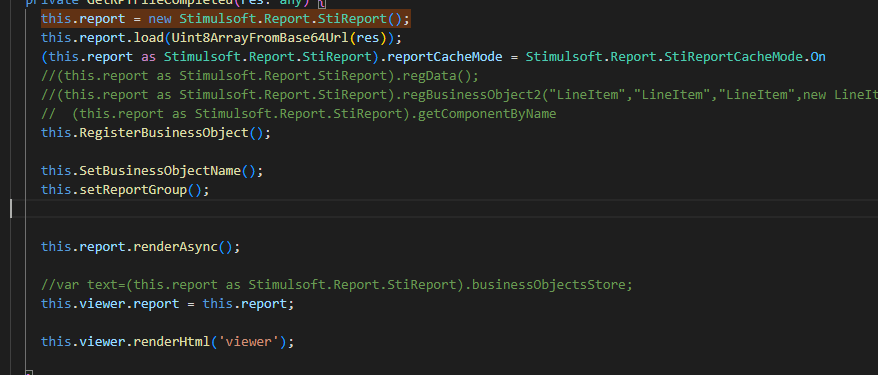
Task: Click the highlighted 'new Stimulsoft.Report.StiReport()' line
Action: click(226, 18)
